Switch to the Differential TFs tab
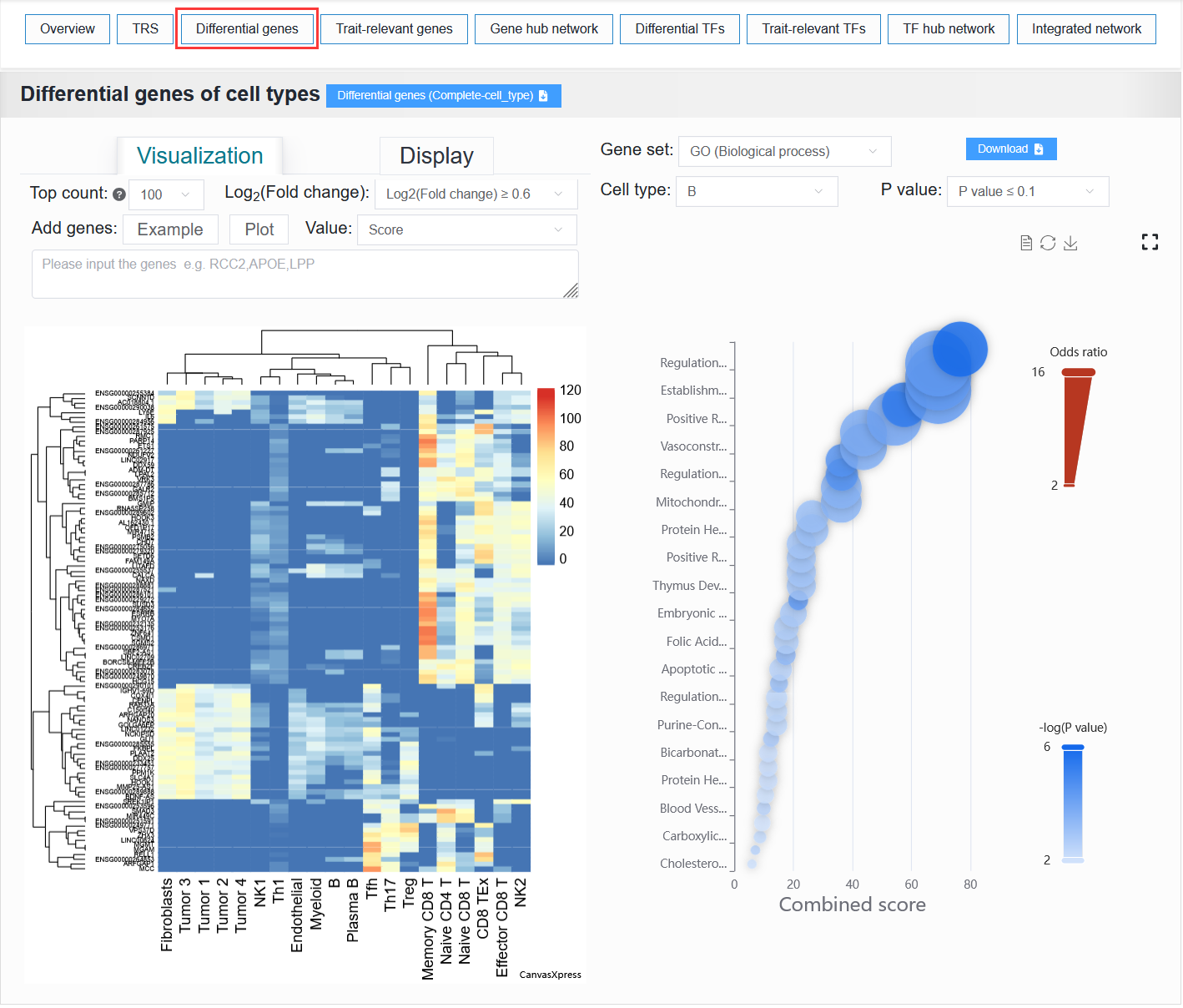The image size is (1183, 1008). pos(680,28)
